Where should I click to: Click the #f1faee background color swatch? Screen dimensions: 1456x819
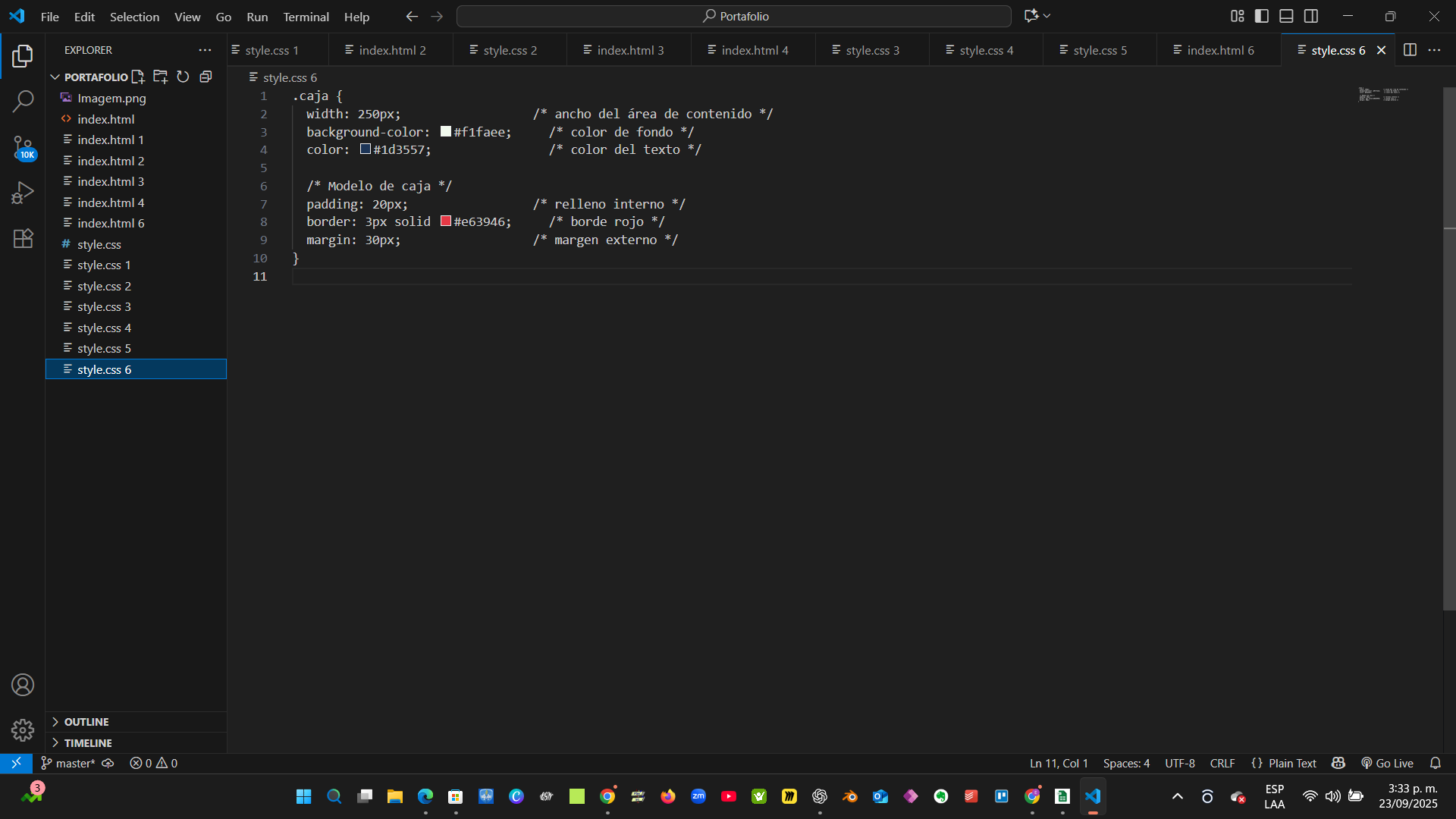(446, 131)
